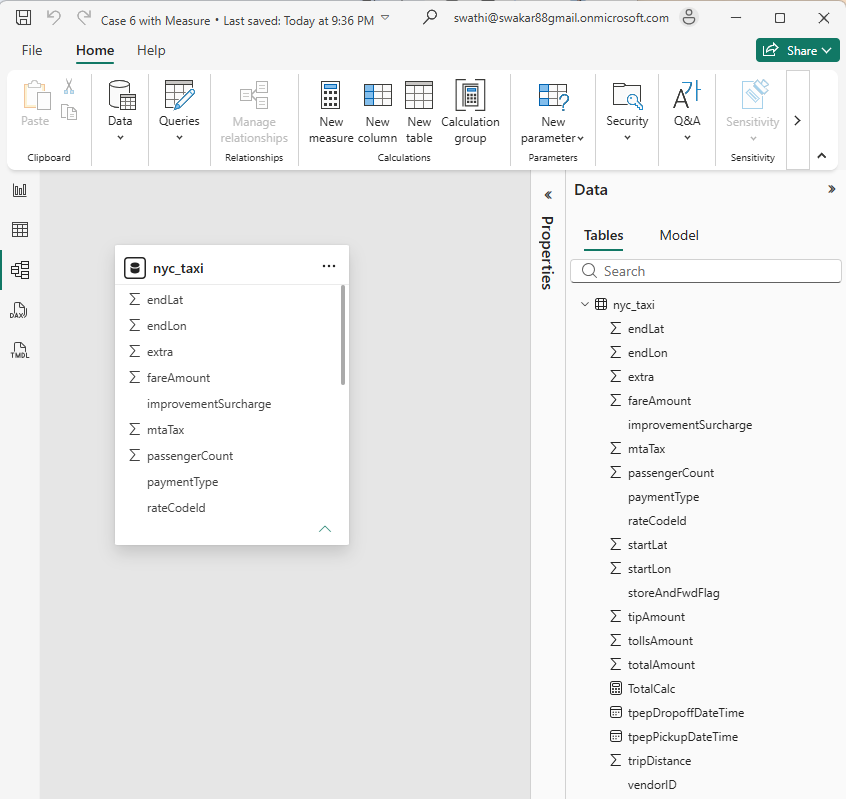Add a Calculation group
The width and height of the screenshot is (846, 799).
(470, 112)
